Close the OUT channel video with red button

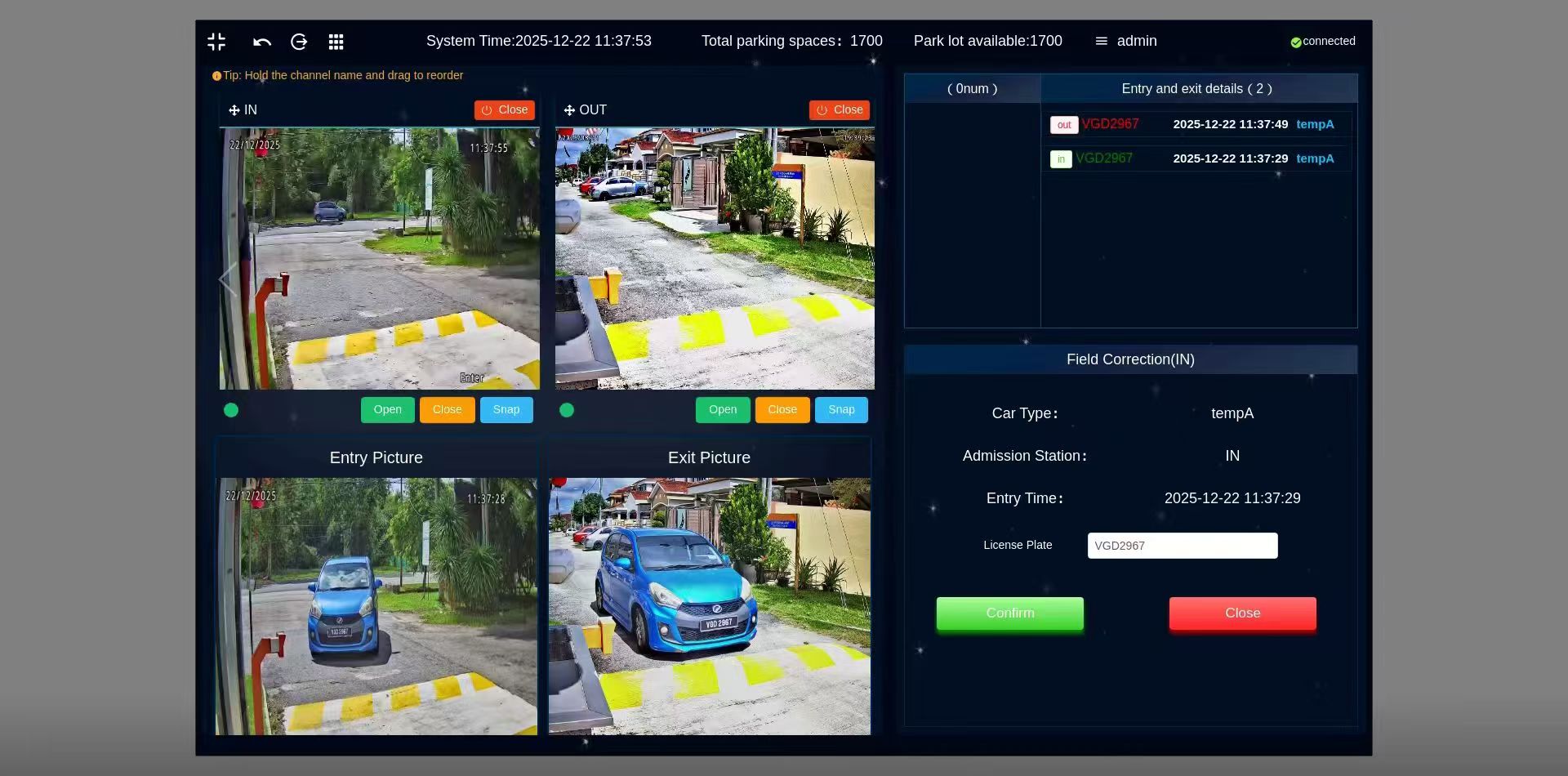(840, 110)
